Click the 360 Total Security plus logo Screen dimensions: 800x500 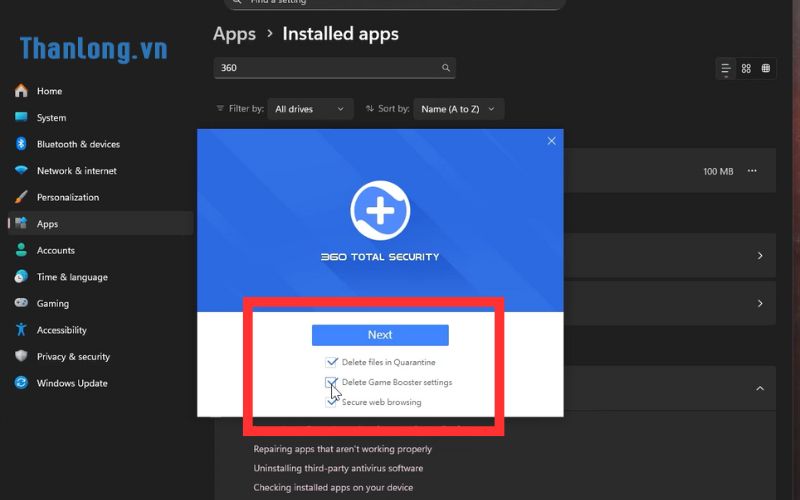click(x=380, y=210)
